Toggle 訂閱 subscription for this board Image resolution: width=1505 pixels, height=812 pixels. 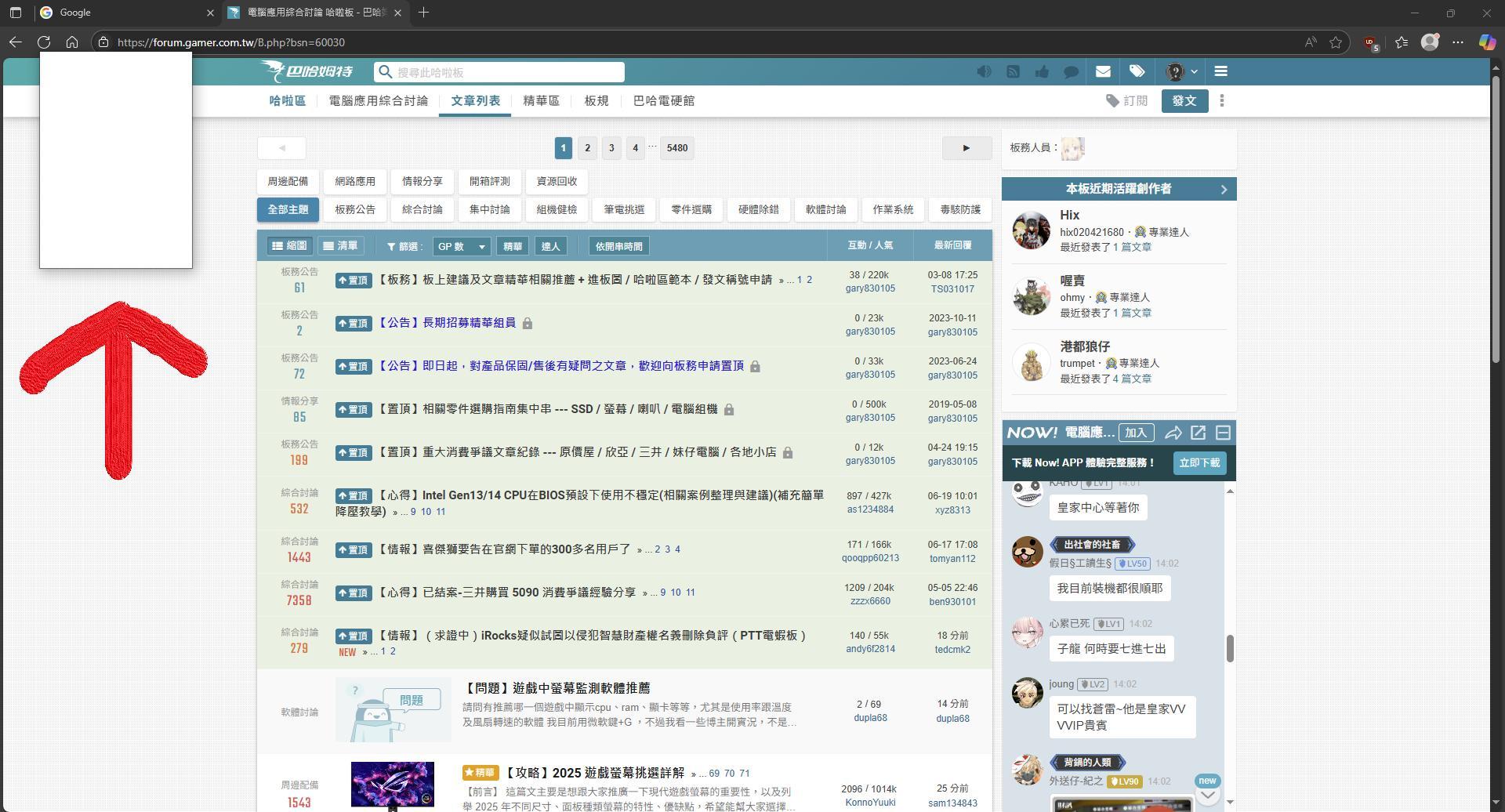1126,100
